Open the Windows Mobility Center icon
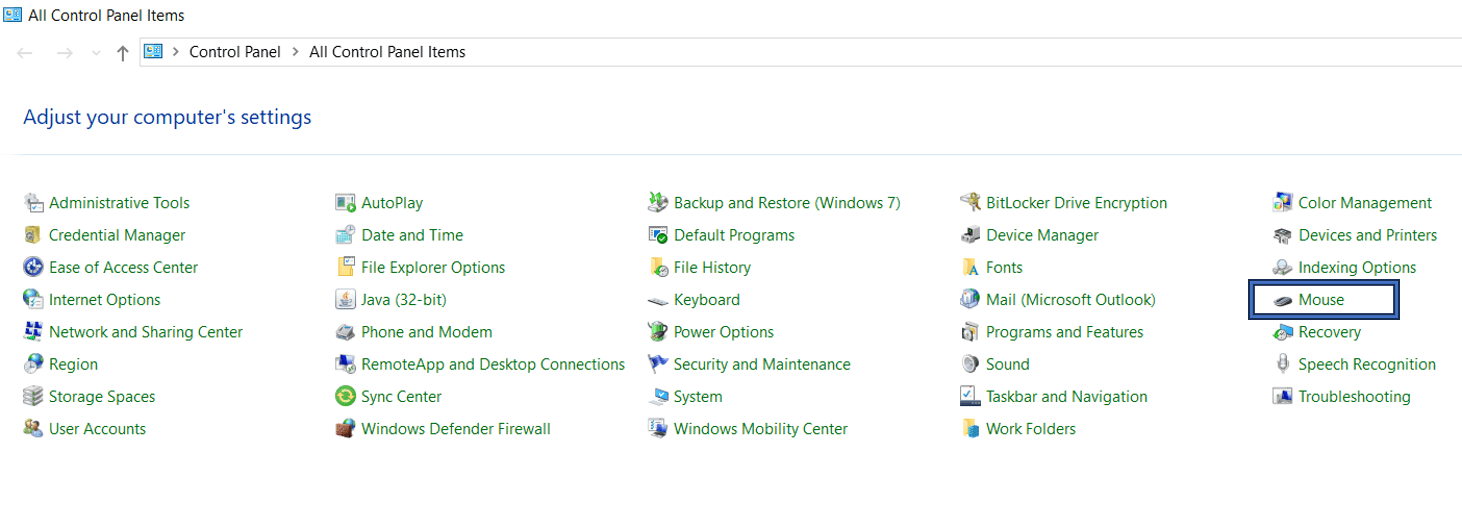The image size is (1462, 516). (658, 428)
